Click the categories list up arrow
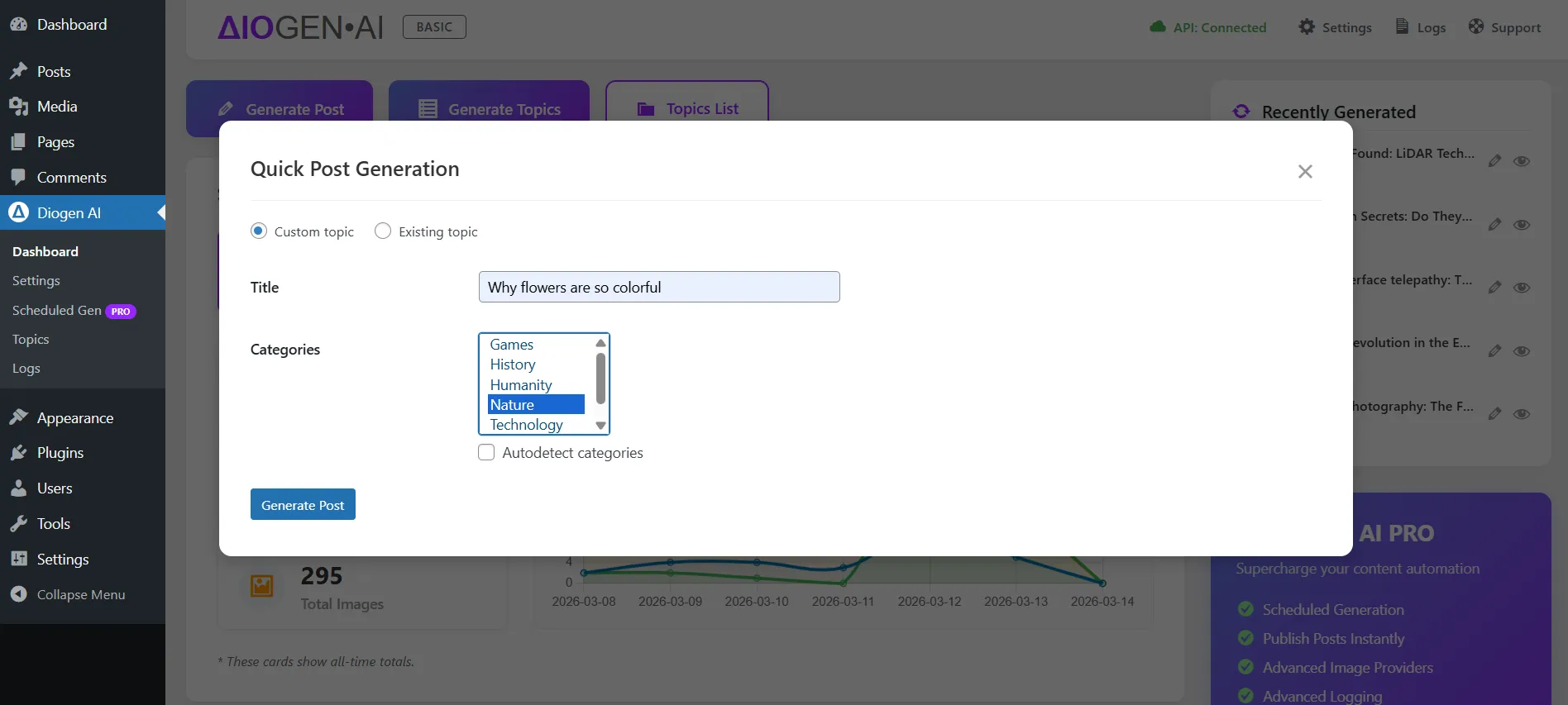 pos(601,343)
